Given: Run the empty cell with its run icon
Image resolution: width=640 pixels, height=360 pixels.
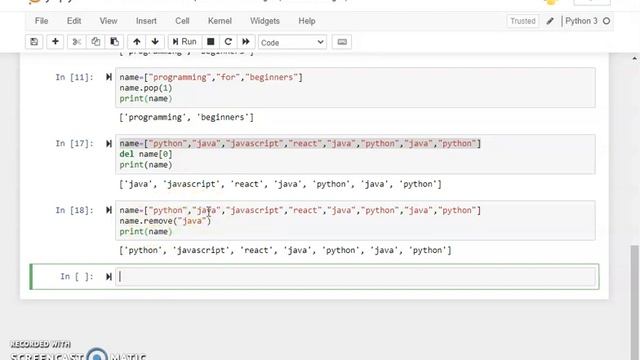Looking at the screenshot, I should coord(109,277).
